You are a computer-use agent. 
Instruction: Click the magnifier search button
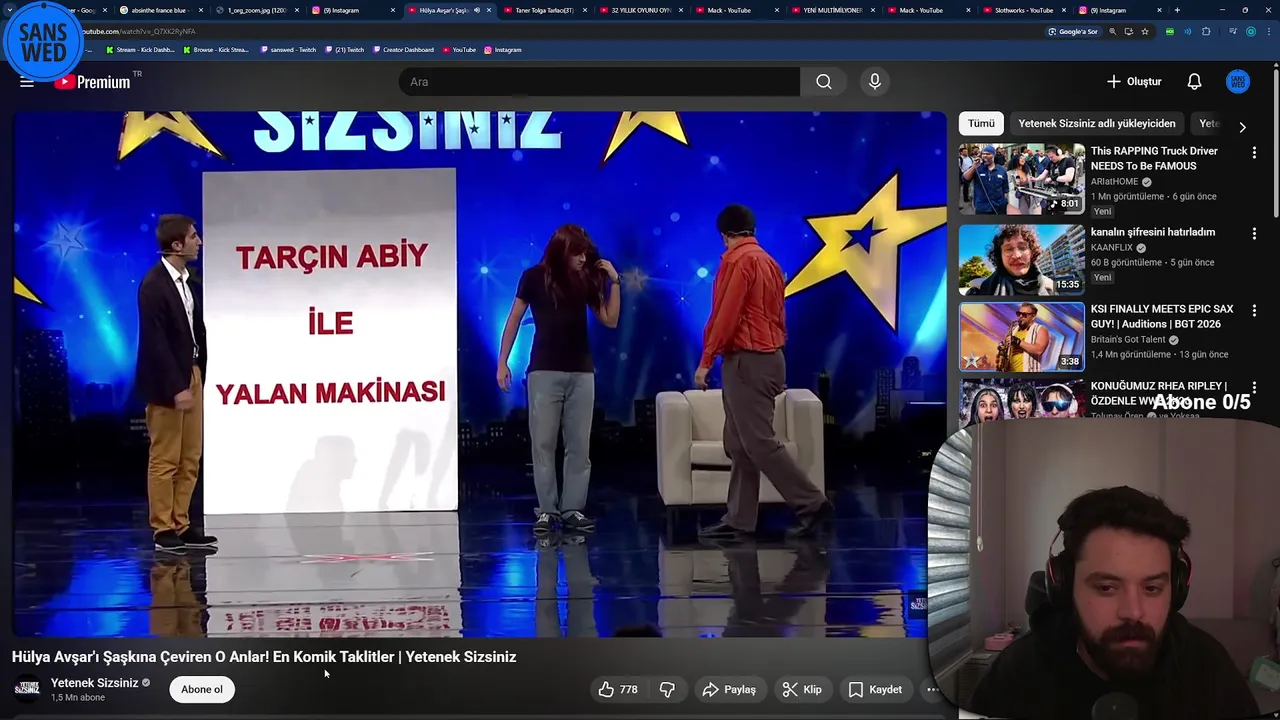(x=823, y=82)
